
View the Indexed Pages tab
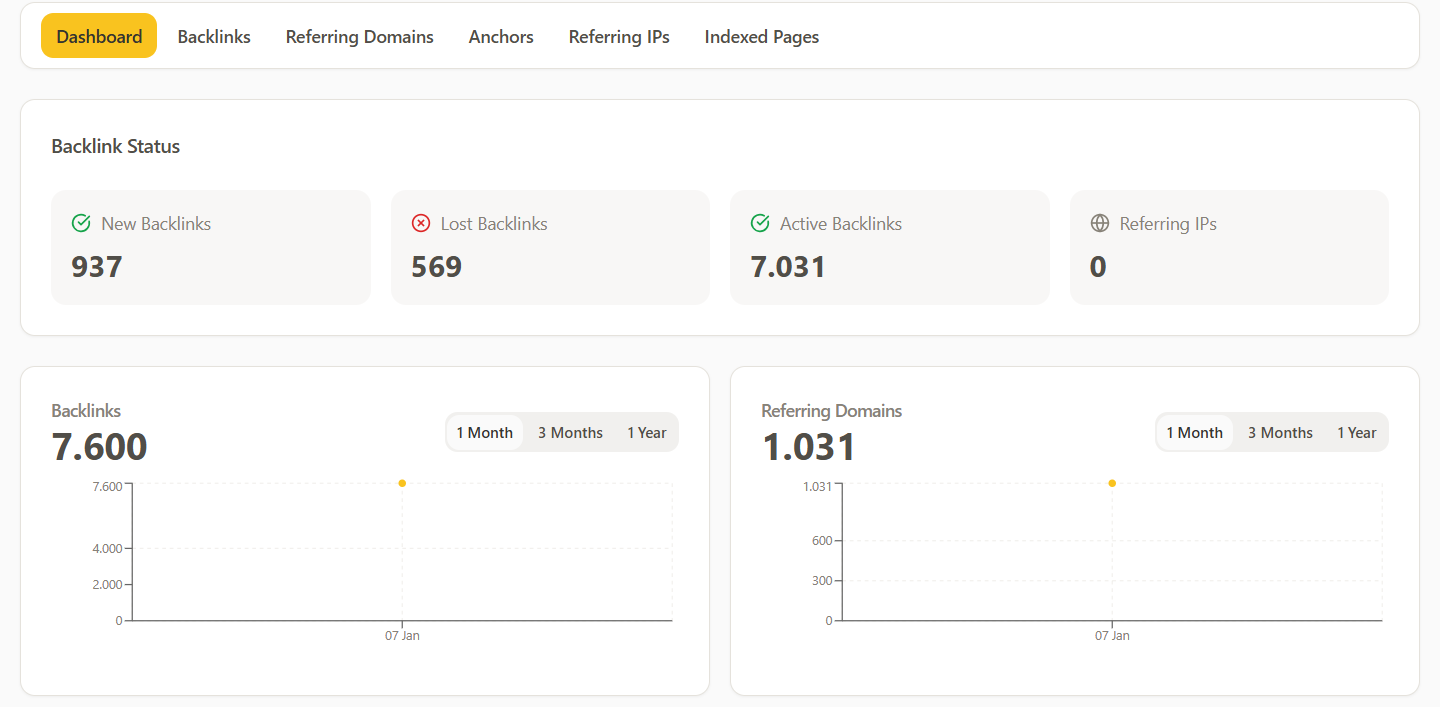761,36
